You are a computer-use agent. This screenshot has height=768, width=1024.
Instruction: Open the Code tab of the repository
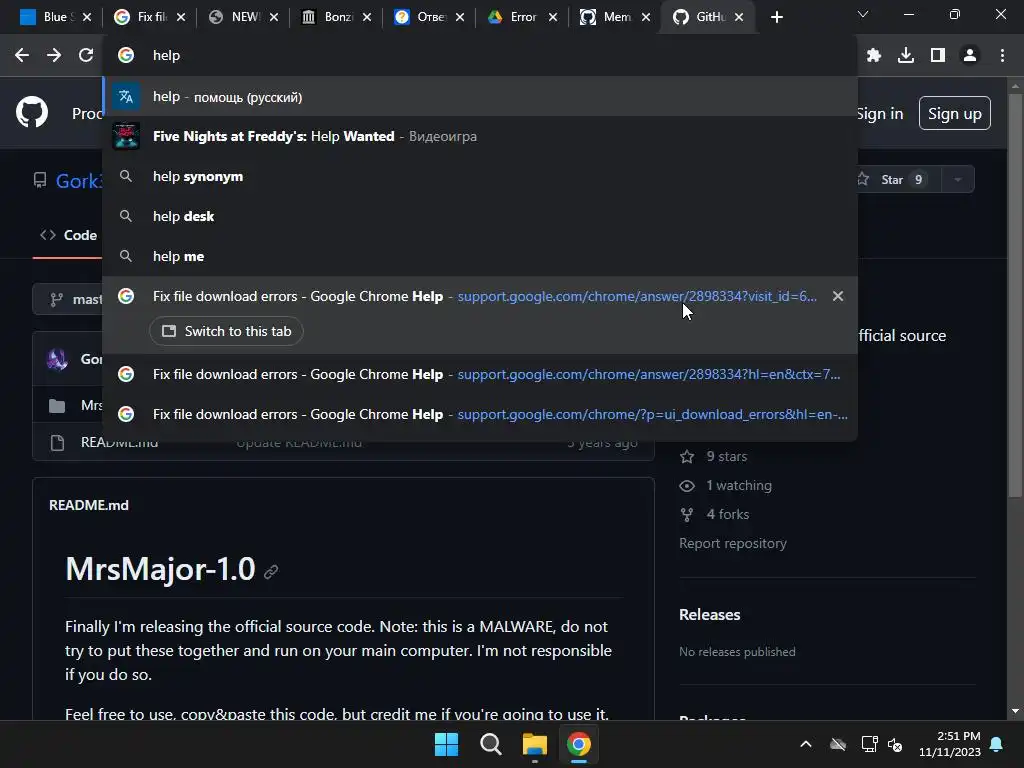(x=68, y=235)
